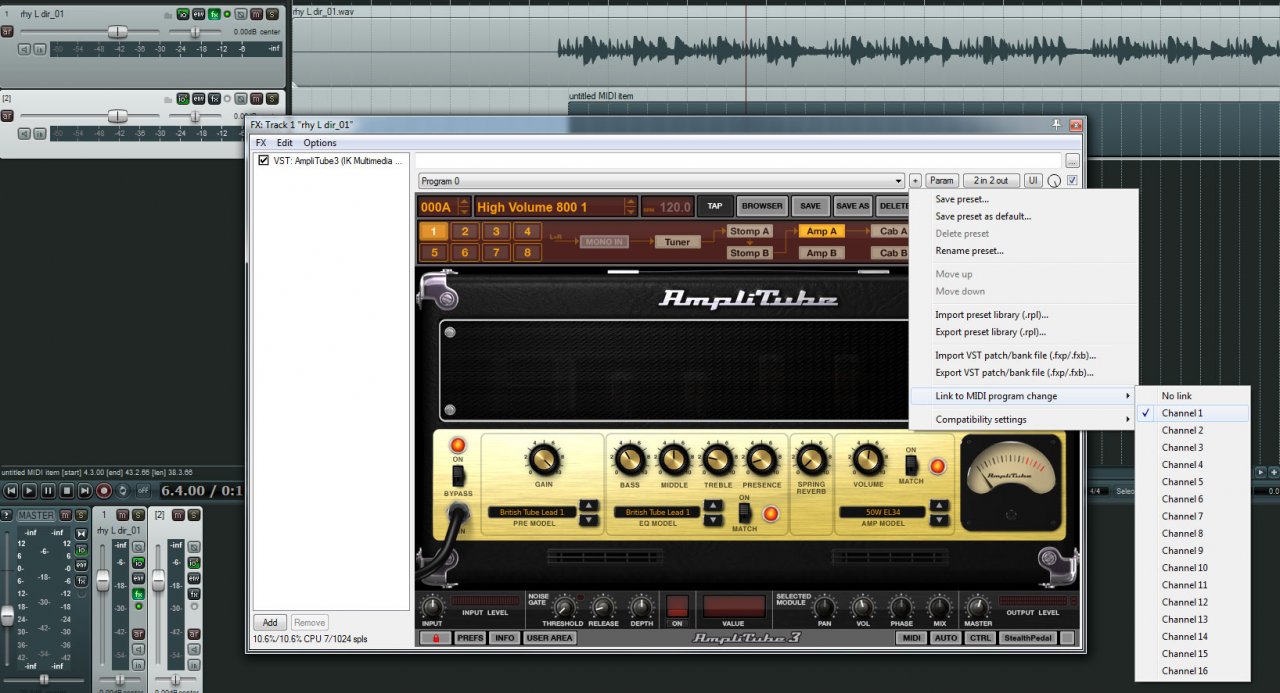Click track 1 pan slider in track panel

(x=195, y=32)
